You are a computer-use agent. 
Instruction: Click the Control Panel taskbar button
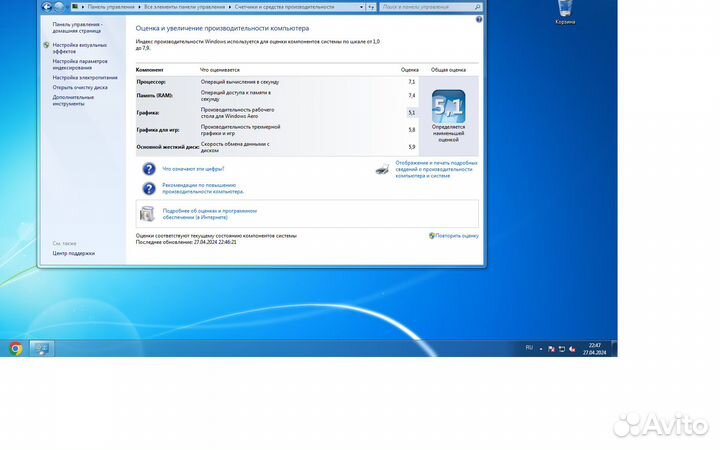point(42,349)
